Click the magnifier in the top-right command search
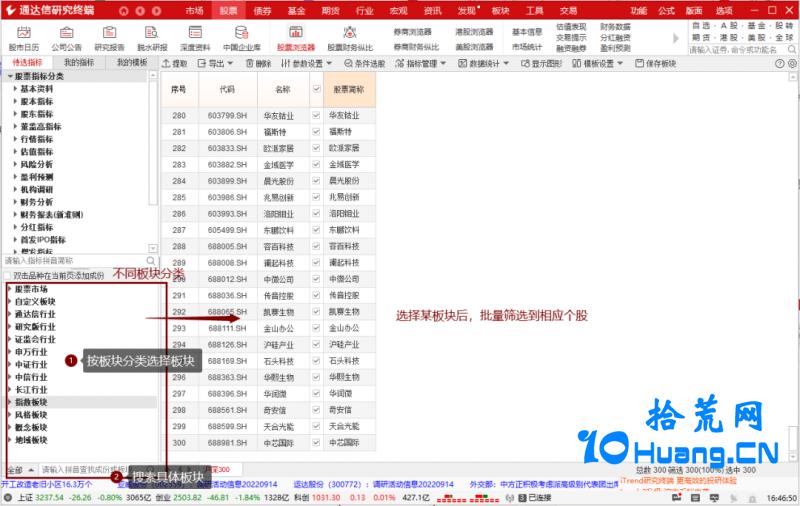The height and width of the screenshot is (506, 800). [791, 49]
